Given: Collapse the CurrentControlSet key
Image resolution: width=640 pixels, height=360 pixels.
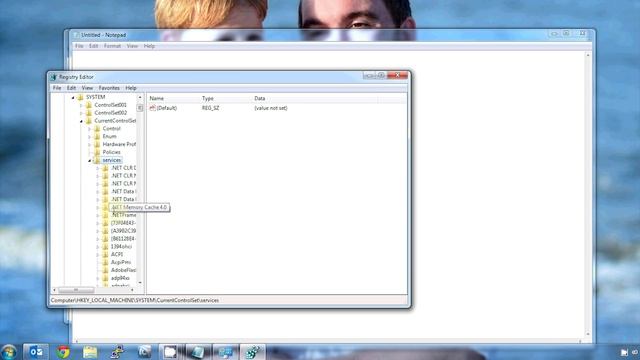Looking at the screenshot, I should click(x=81, y=121).
